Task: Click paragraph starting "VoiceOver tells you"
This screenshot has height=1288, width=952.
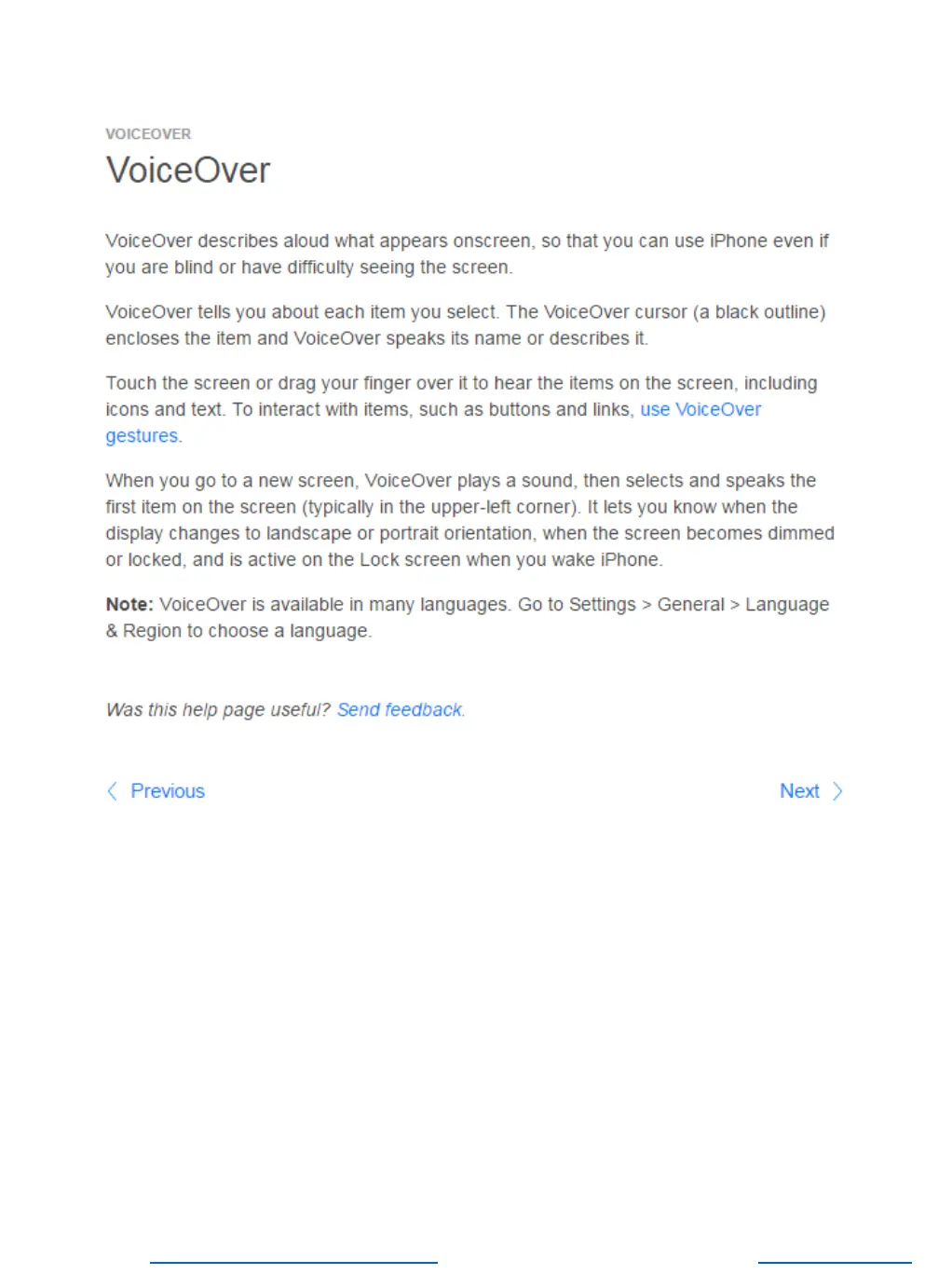Action: [x=466, y=325]
